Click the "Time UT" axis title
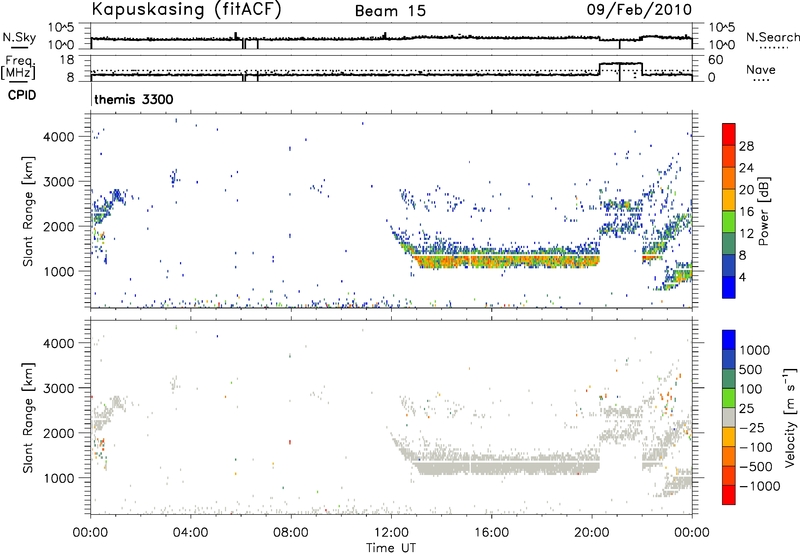Viewport: 800px width, 554px height. tap(391, 548)
